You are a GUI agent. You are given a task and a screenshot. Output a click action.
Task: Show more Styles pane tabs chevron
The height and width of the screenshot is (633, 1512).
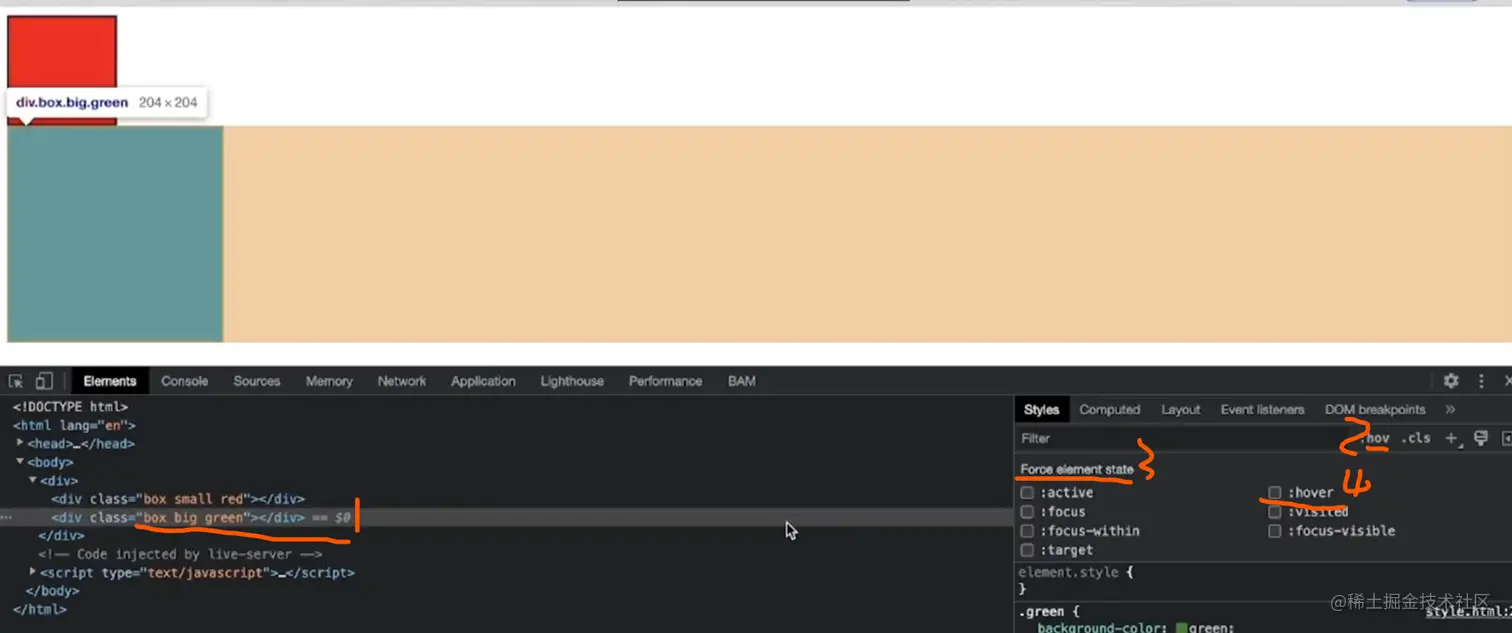point(1450,409)
